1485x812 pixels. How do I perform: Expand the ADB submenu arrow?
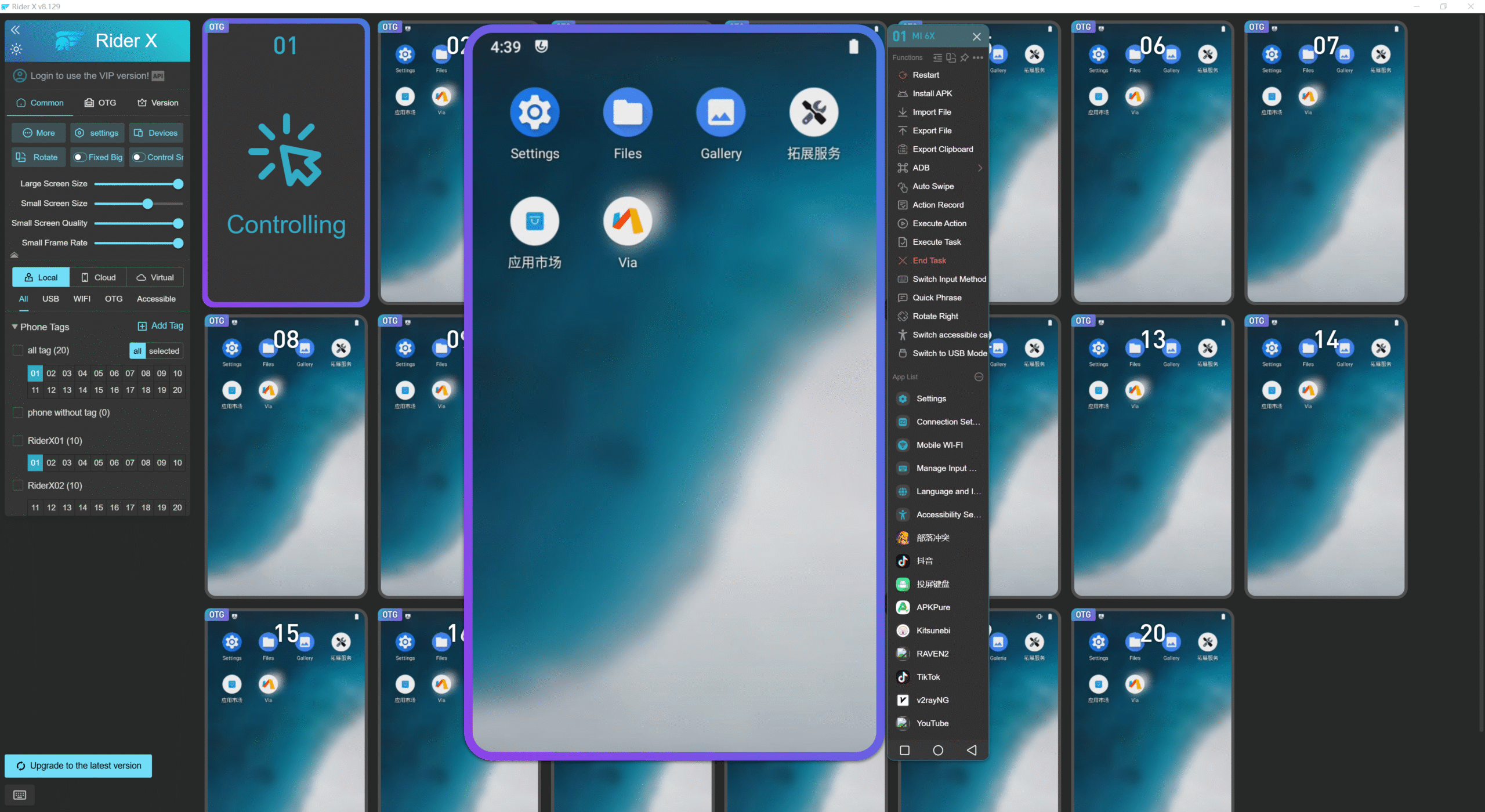[980, 168]
